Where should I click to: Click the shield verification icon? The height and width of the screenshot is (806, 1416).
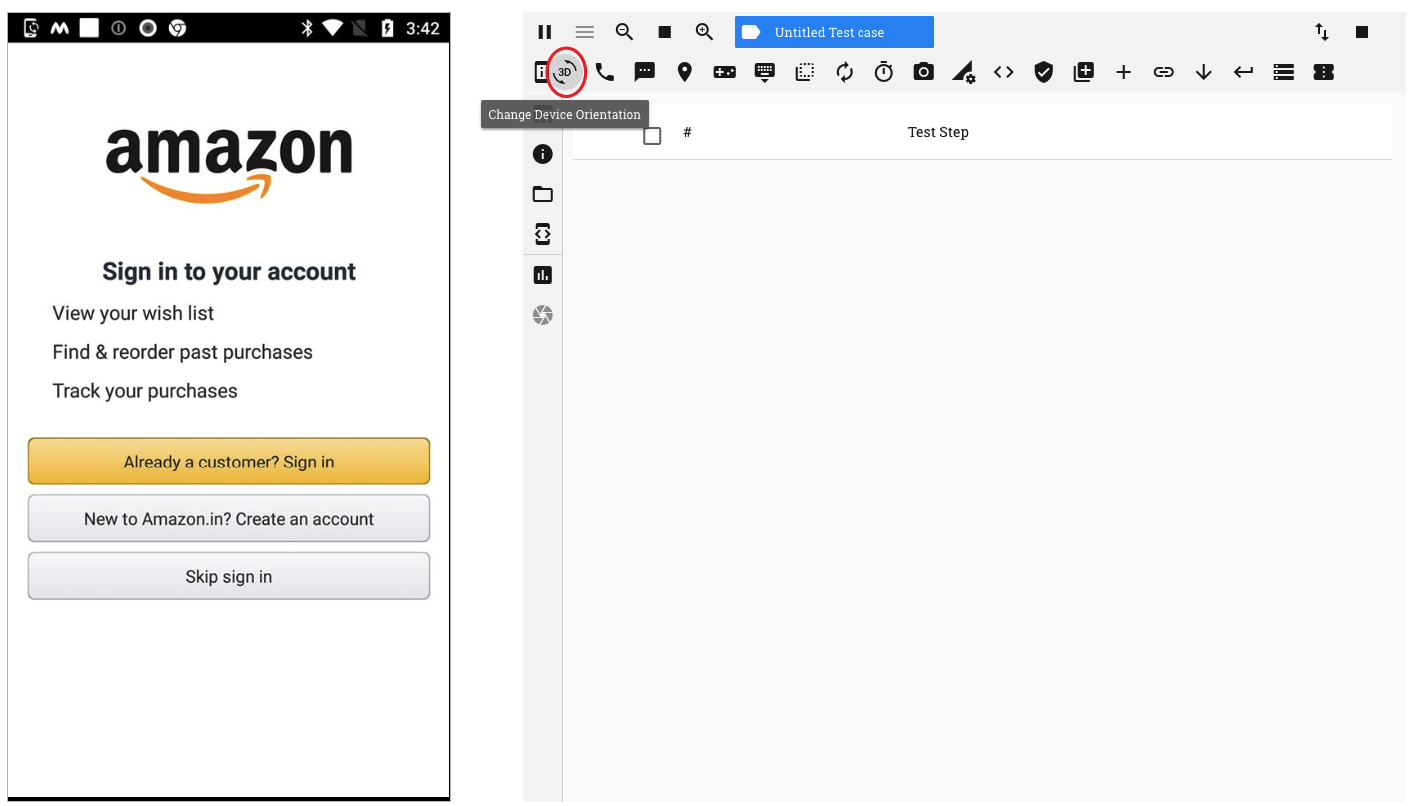[x=1043, y=72]
